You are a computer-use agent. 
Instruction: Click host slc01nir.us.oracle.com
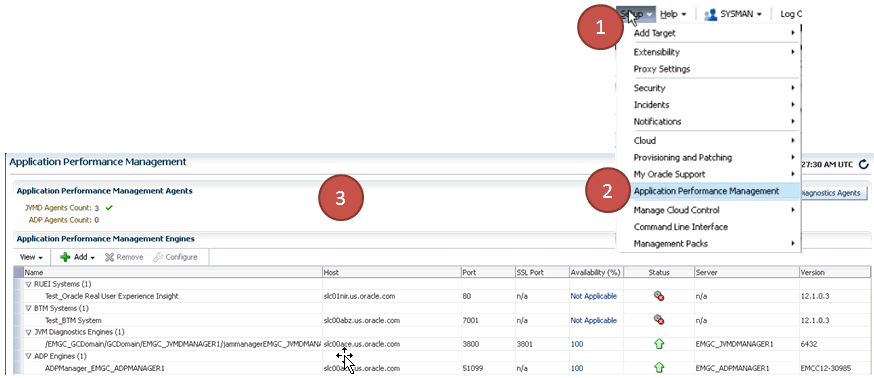(x=360, y=297)
